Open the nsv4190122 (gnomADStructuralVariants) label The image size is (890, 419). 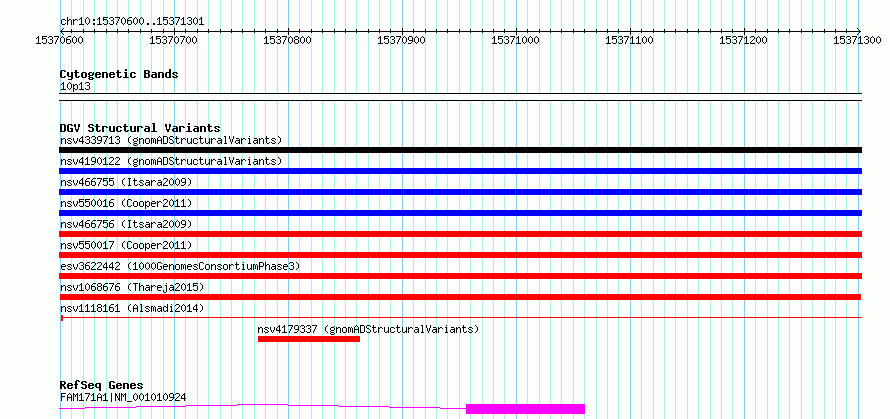171,161
